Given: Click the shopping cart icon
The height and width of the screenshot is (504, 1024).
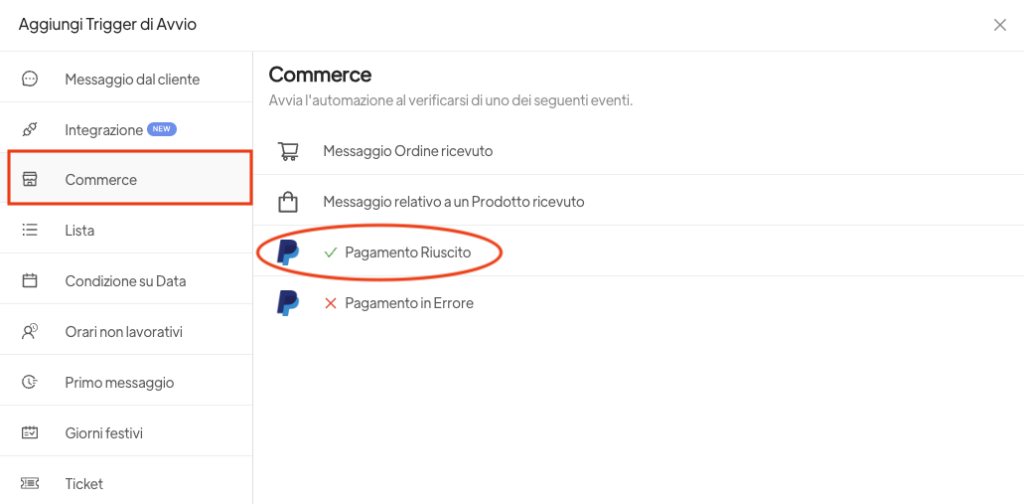Looking at the screenshot, I should [x=288, y=151].
